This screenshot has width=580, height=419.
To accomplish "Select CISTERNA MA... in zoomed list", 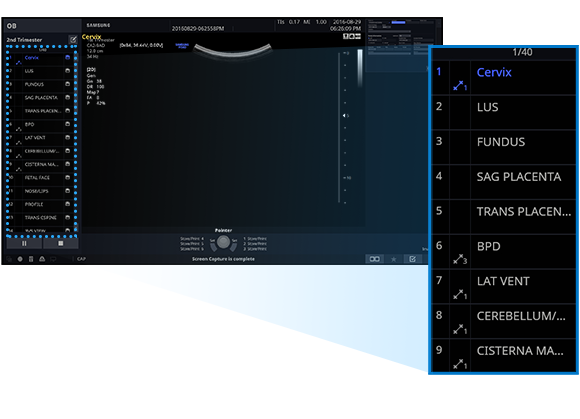I will [504, 355].
